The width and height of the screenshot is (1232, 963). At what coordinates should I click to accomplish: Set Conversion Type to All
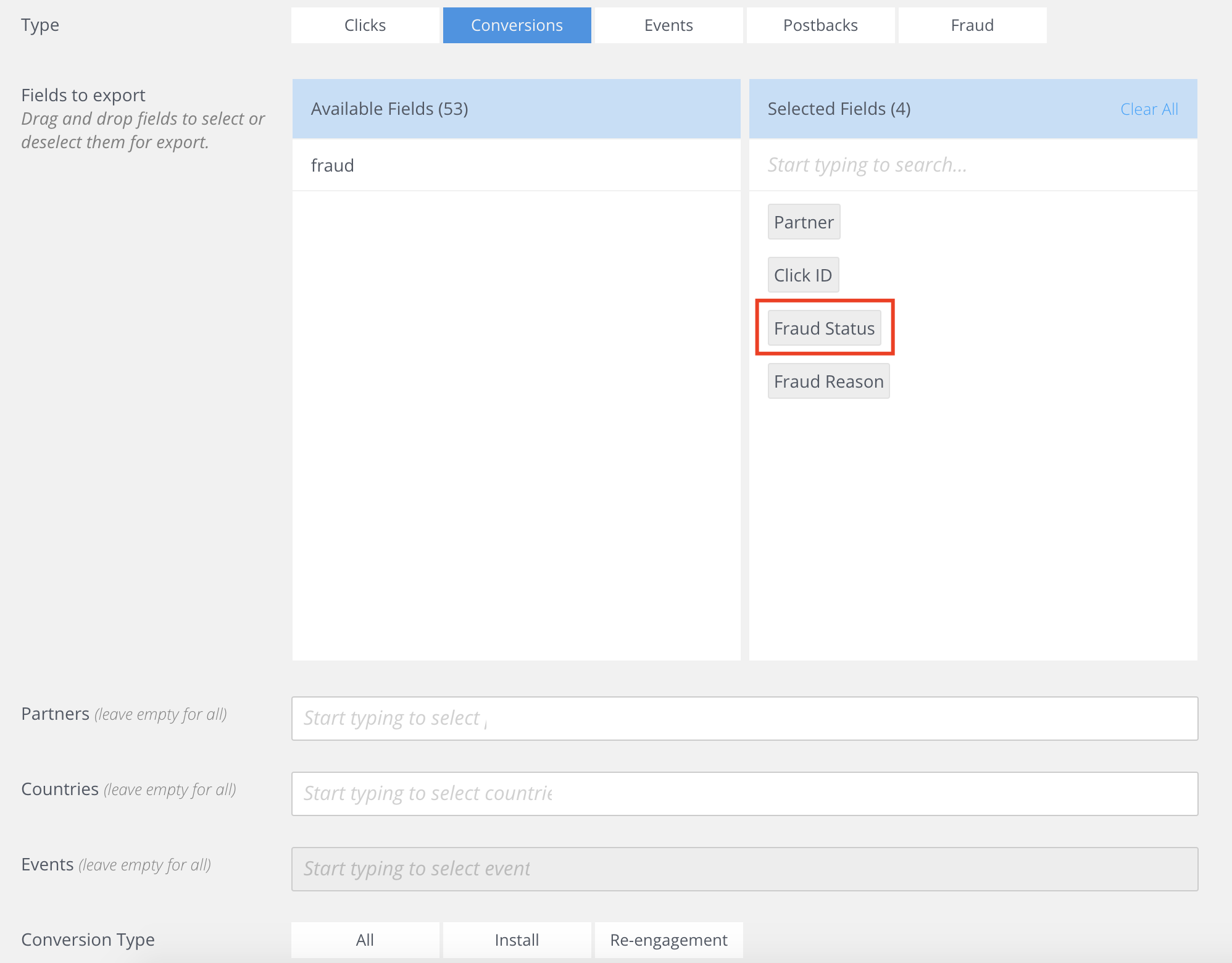point(365,940)
